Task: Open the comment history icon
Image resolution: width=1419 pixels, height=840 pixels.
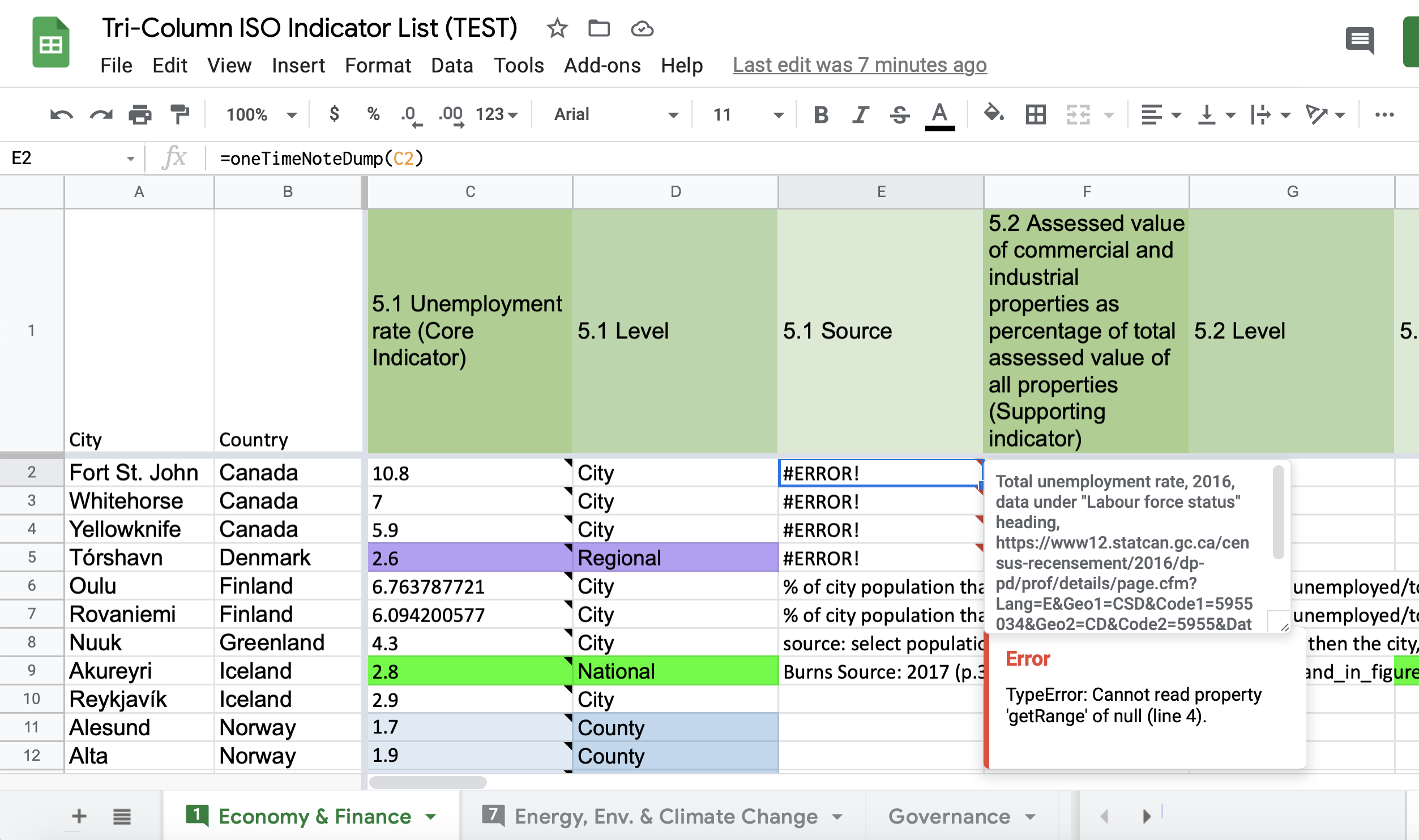Action: click(x=1360, y=40)
